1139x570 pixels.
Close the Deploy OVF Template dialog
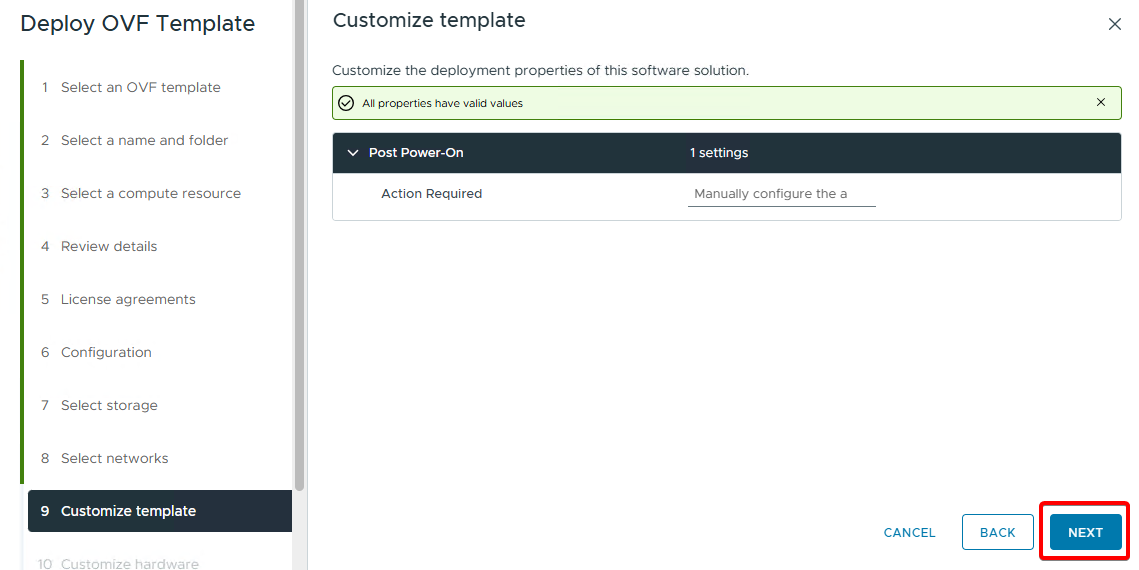click(1114, 24)
